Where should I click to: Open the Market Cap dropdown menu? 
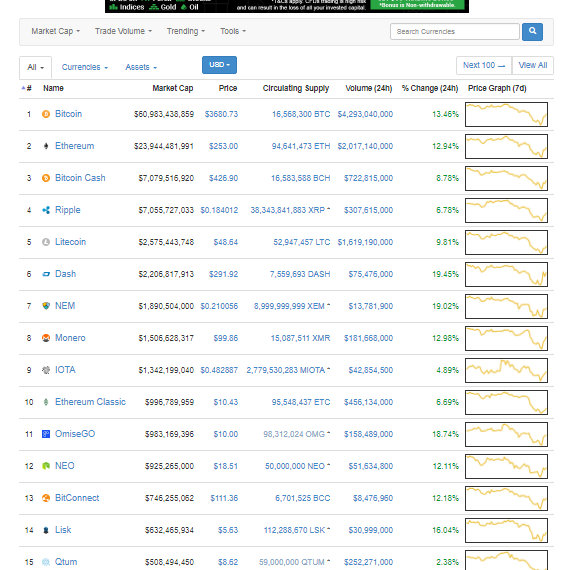tap(56, 31)
